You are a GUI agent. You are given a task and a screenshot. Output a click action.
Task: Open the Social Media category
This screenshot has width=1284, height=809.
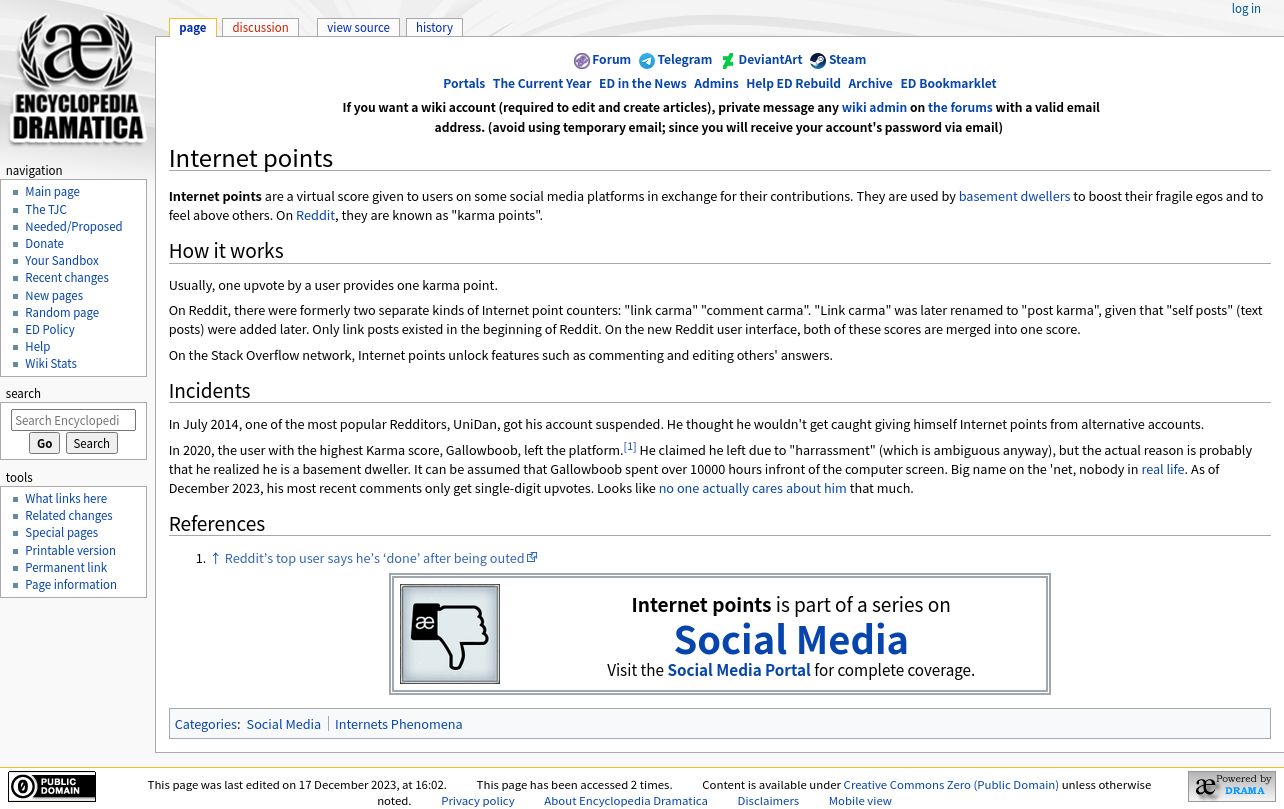[284, 725]
